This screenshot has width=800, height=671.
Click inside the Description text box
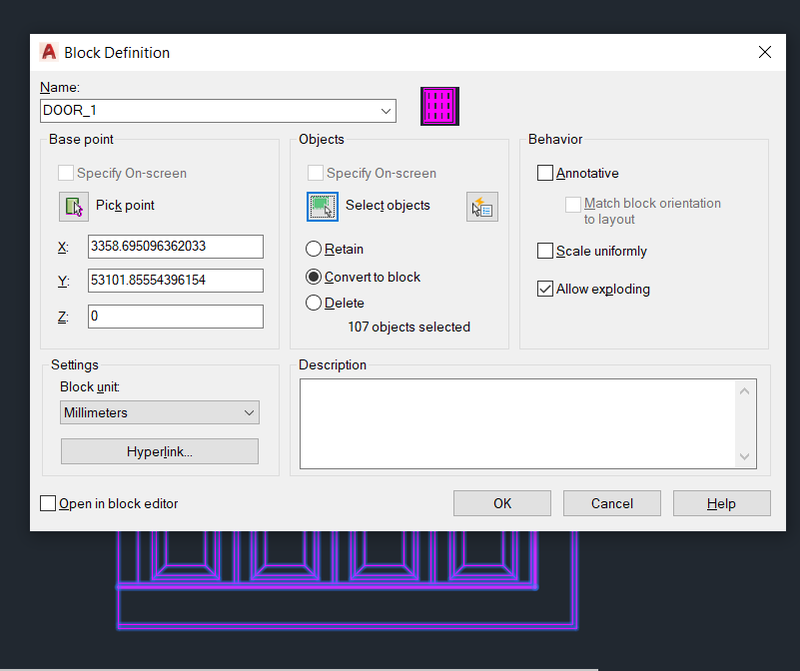coord(518,424)
